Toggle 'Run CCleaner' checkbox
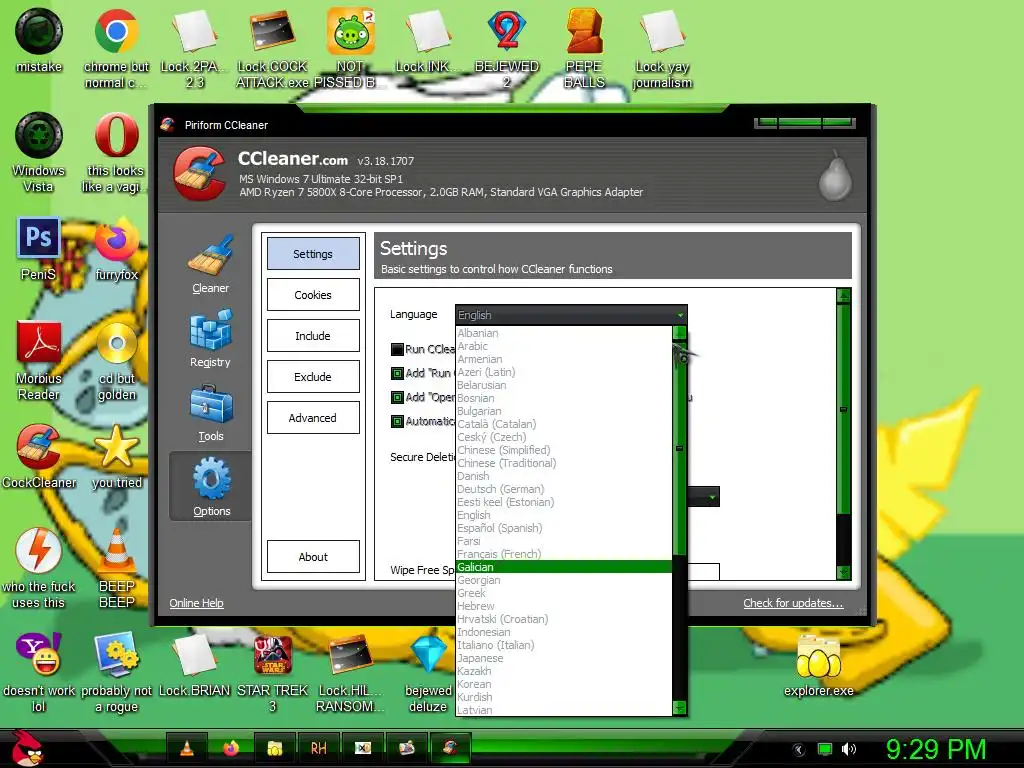 397,349
